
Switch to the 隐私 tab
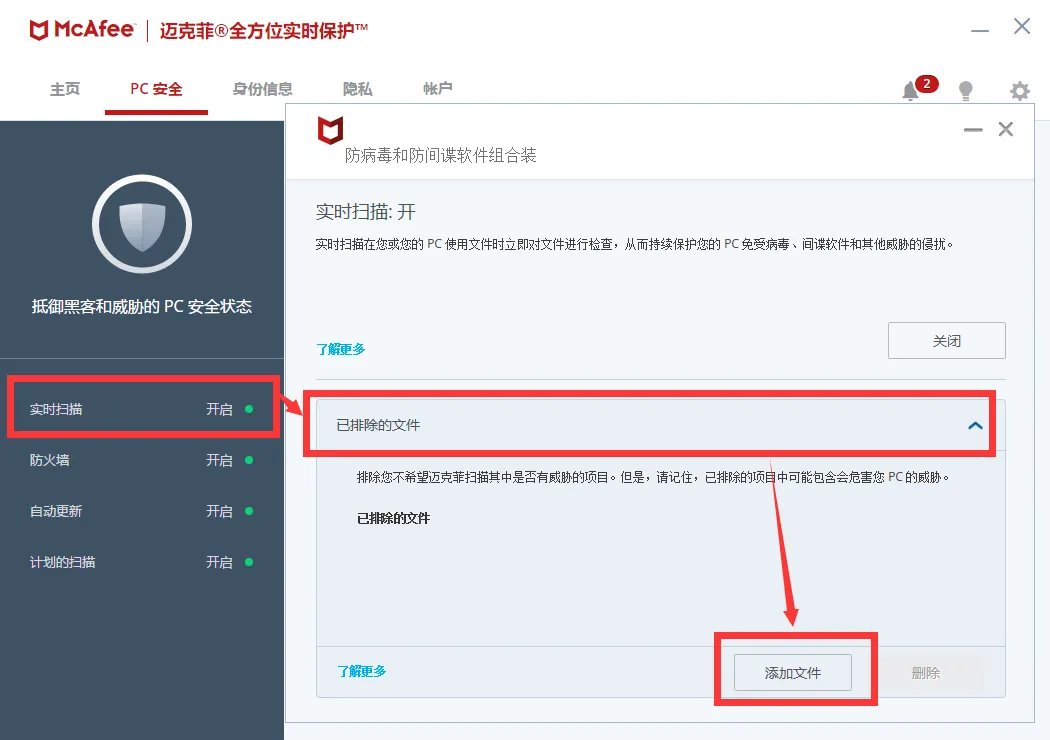[357, 89]
